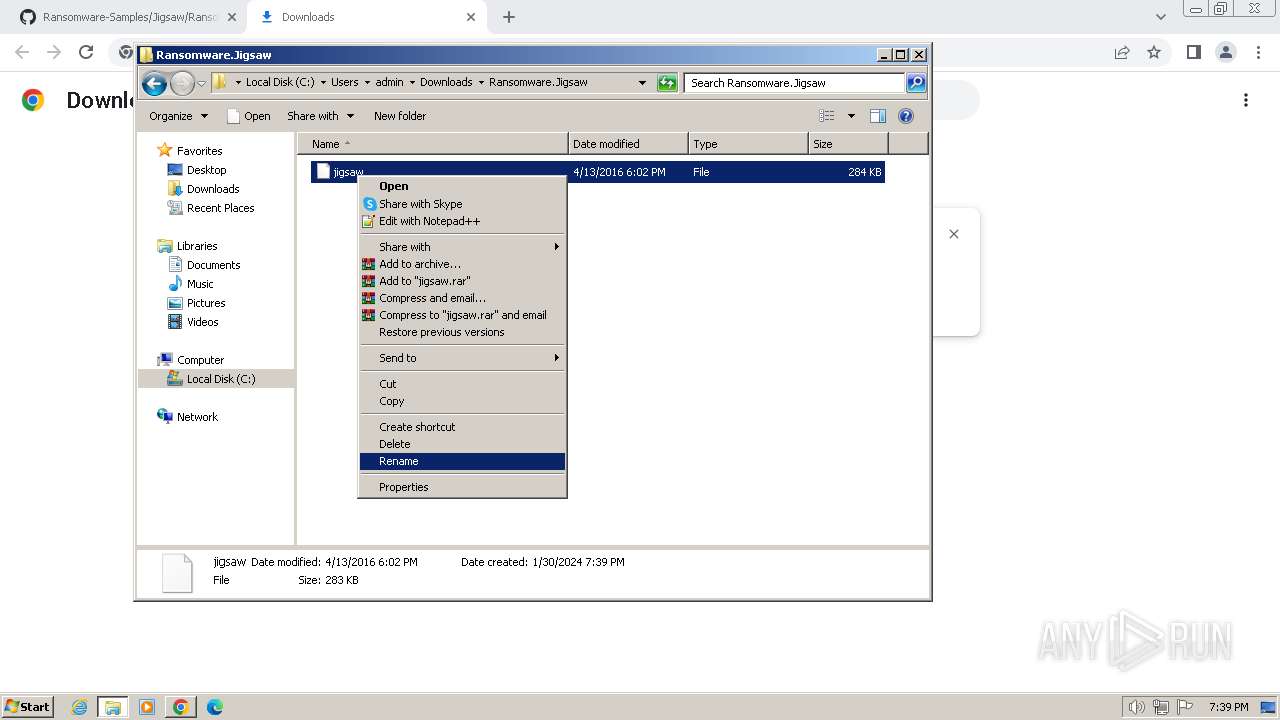
Task: Choose Open in context menu
Action: click(462, 186)
